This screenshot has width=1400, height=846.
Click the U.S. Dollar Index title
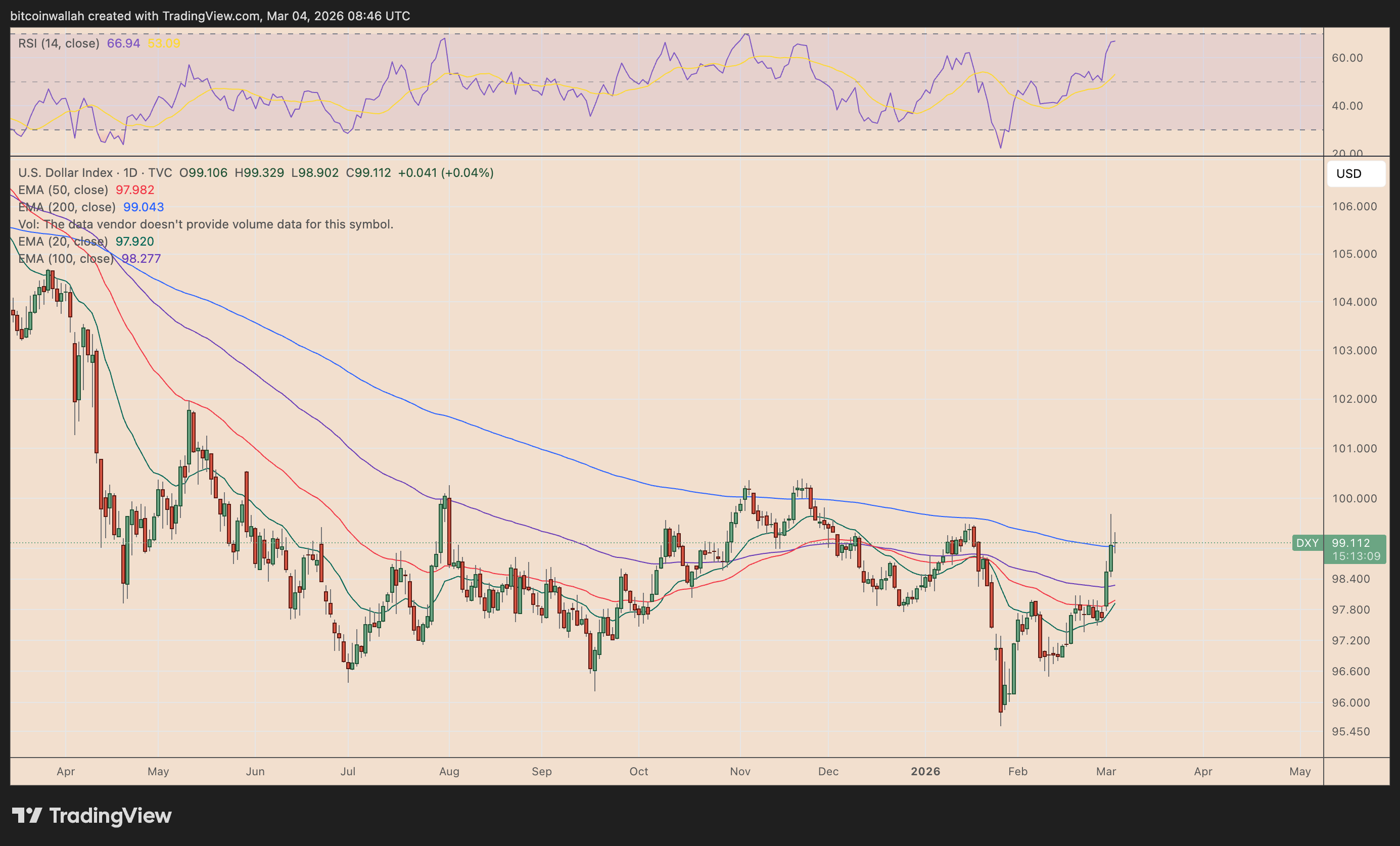point(65,173)
